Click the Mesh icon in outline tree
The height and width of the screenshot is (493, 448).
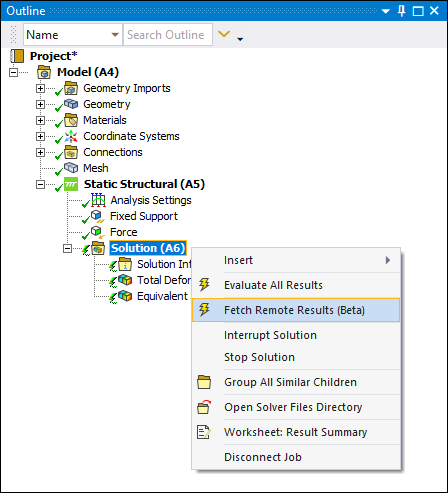(71, 168)
